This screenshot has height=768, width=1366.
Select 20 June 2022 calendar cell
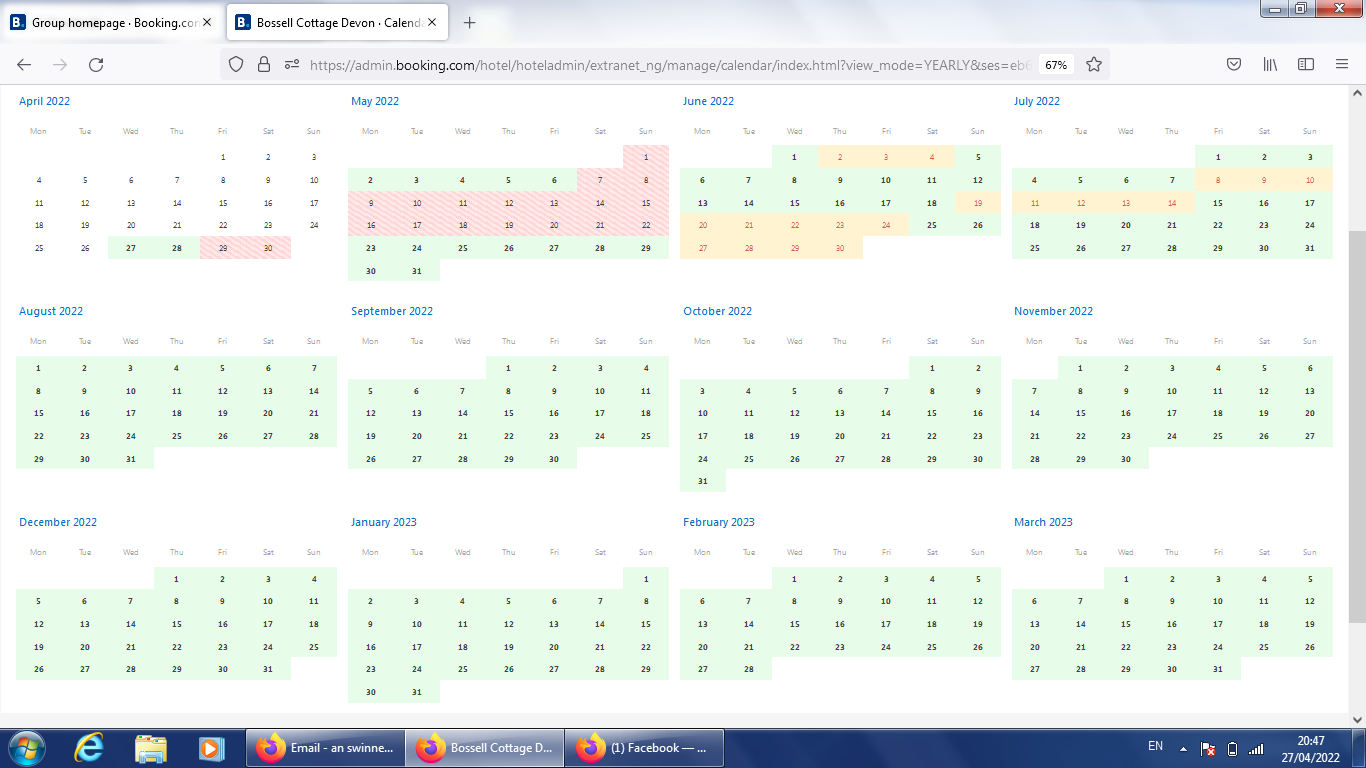(x=703, y=226)
